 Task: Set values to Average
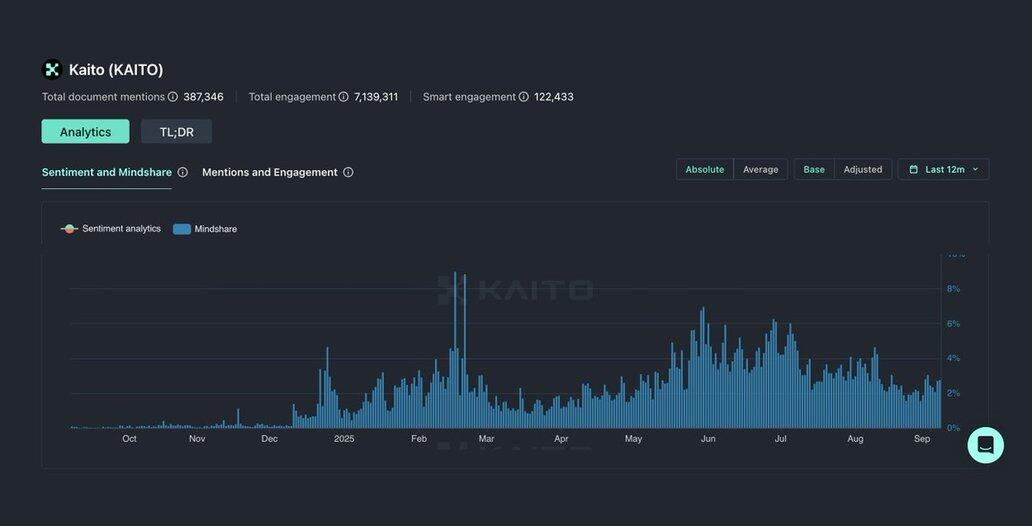tap(761, 170)
